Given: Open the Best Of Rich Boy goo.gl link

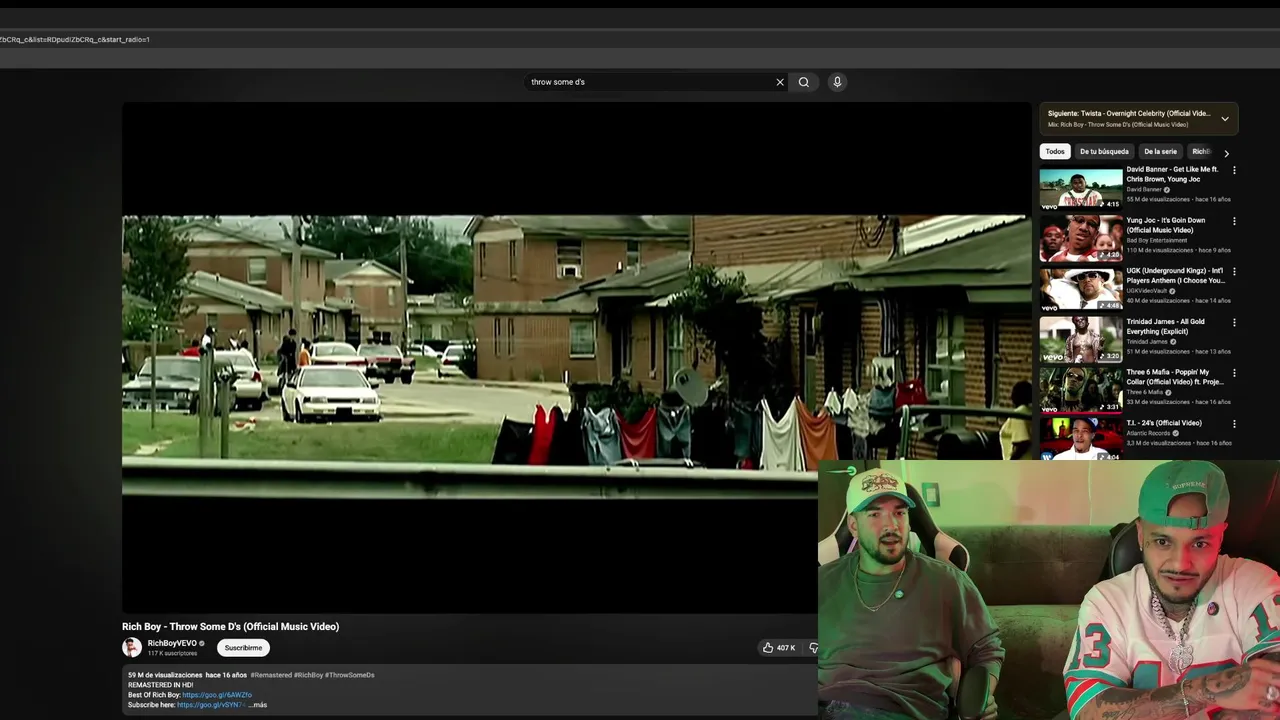Looking at the screenshot, I should 217,695.
